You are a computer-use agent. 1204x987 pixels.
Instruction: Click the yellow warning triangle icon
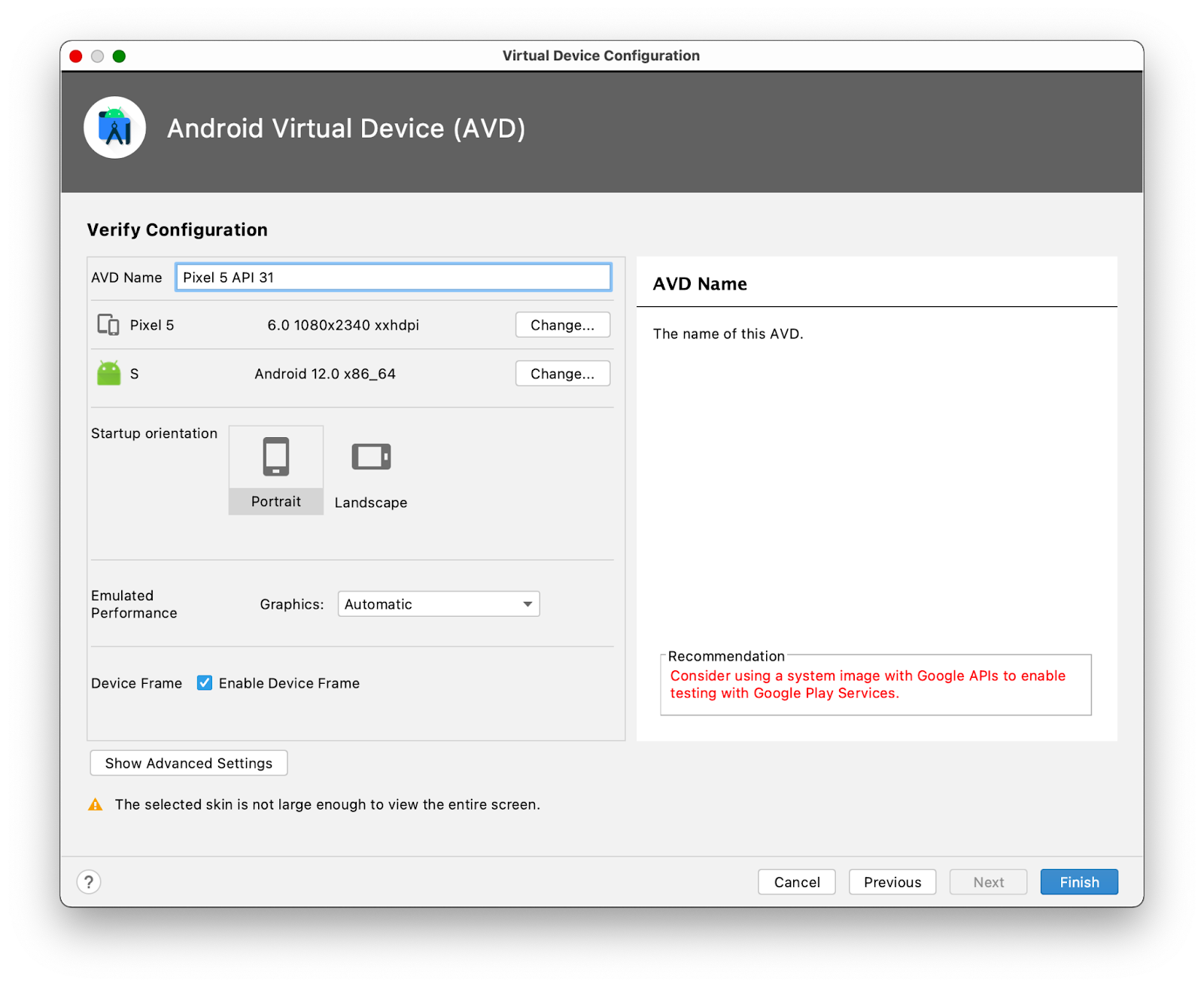coord(96,805)
